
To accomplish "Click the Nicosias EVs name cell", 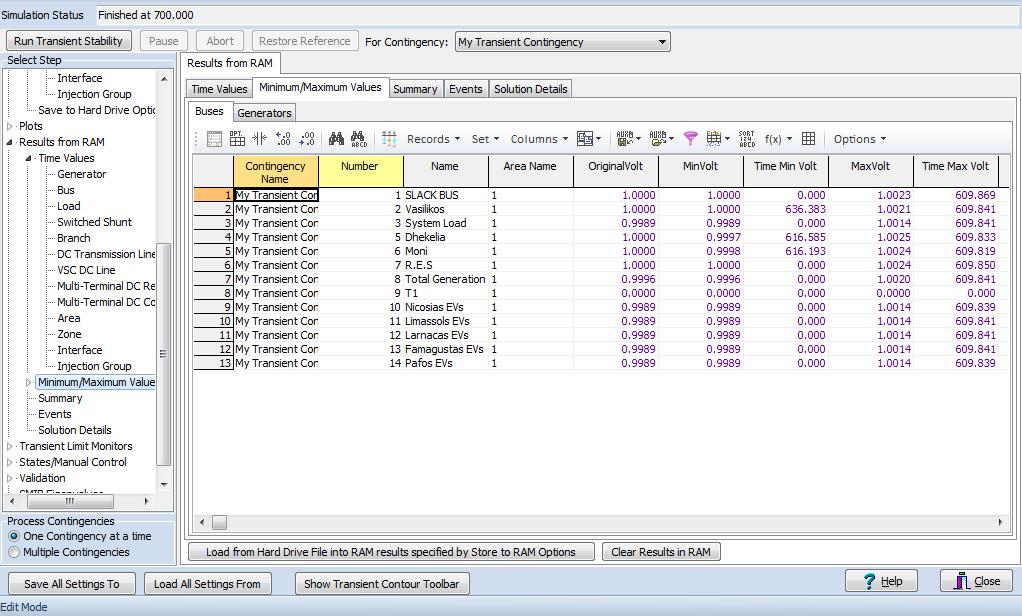I will tap(446, 307).
